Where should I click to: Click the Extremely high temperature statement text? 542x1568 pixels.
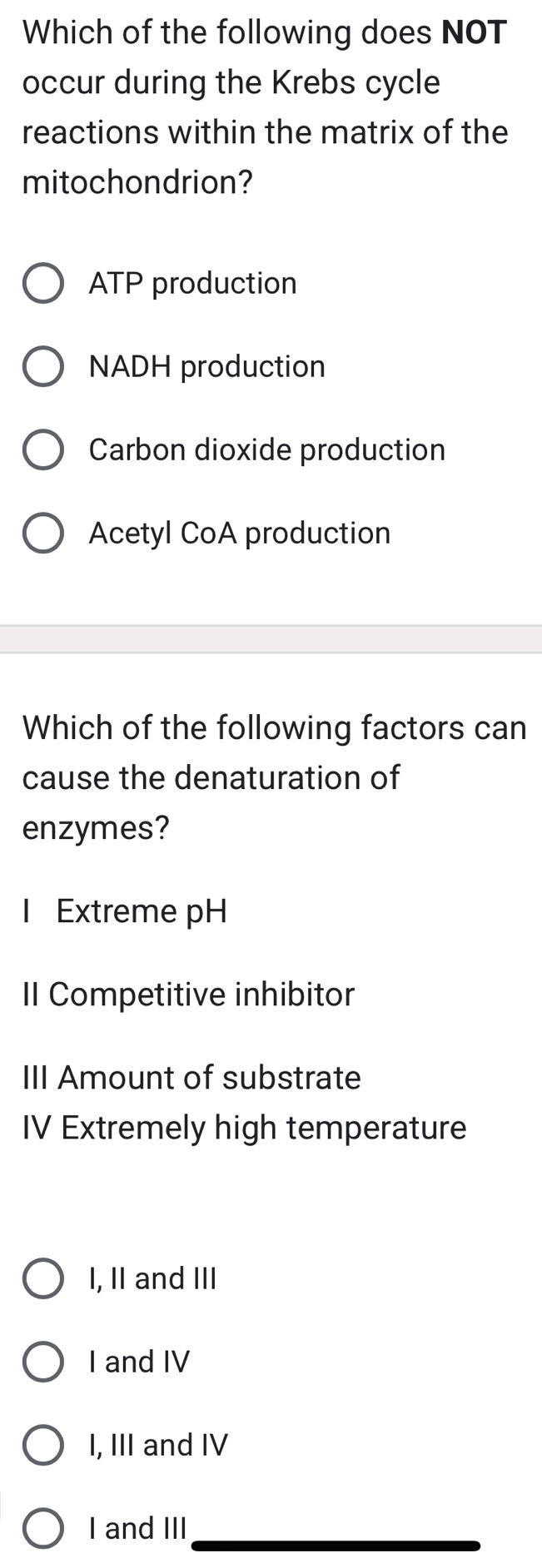(x=243, y=1127)
